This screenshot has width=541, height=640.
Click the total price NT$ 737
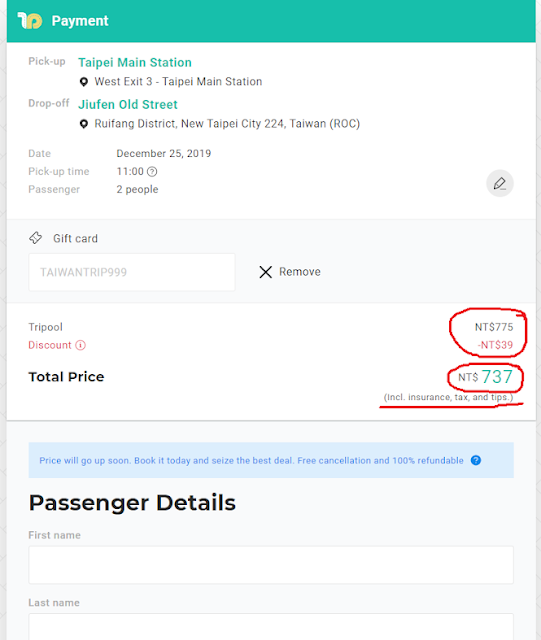click(x=485, y=377)
